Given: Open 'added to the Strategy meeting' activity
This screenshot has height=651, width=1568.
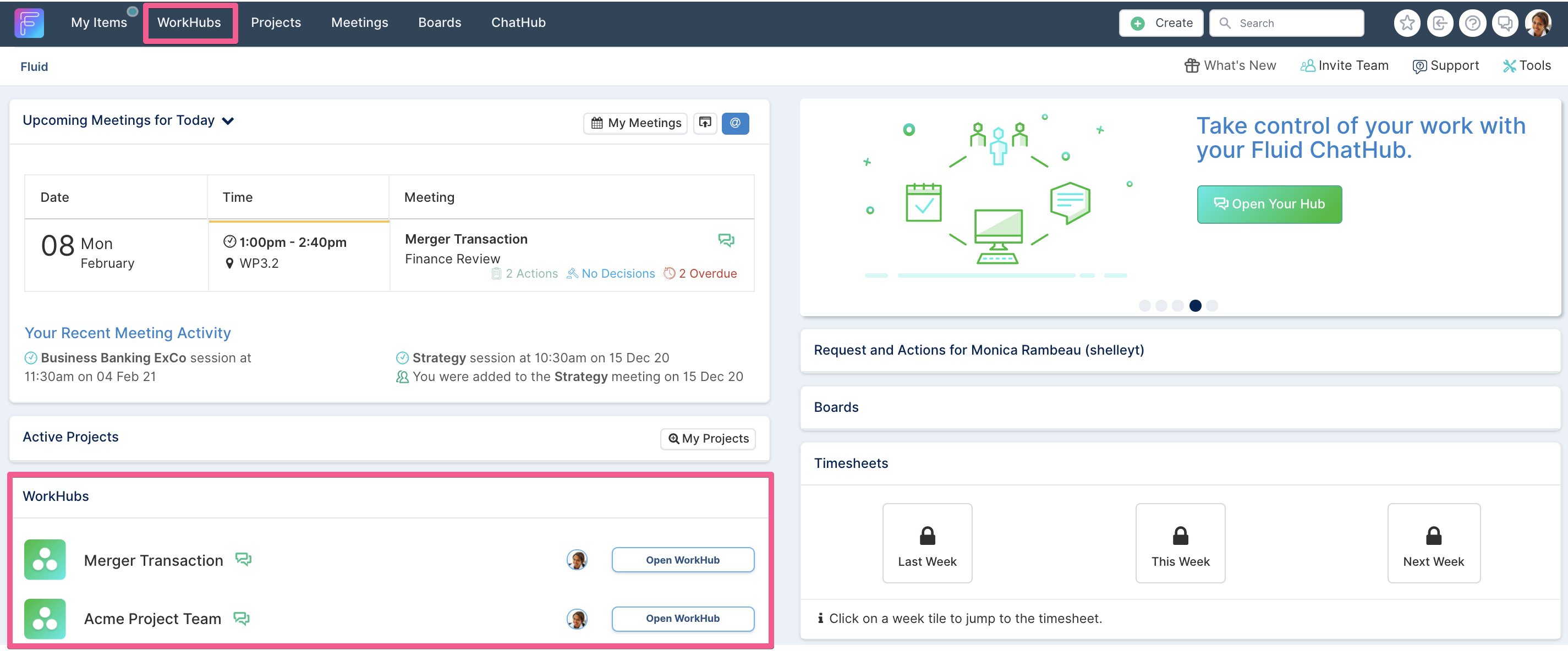Looking at the screenshot, I should pos(569,377).
